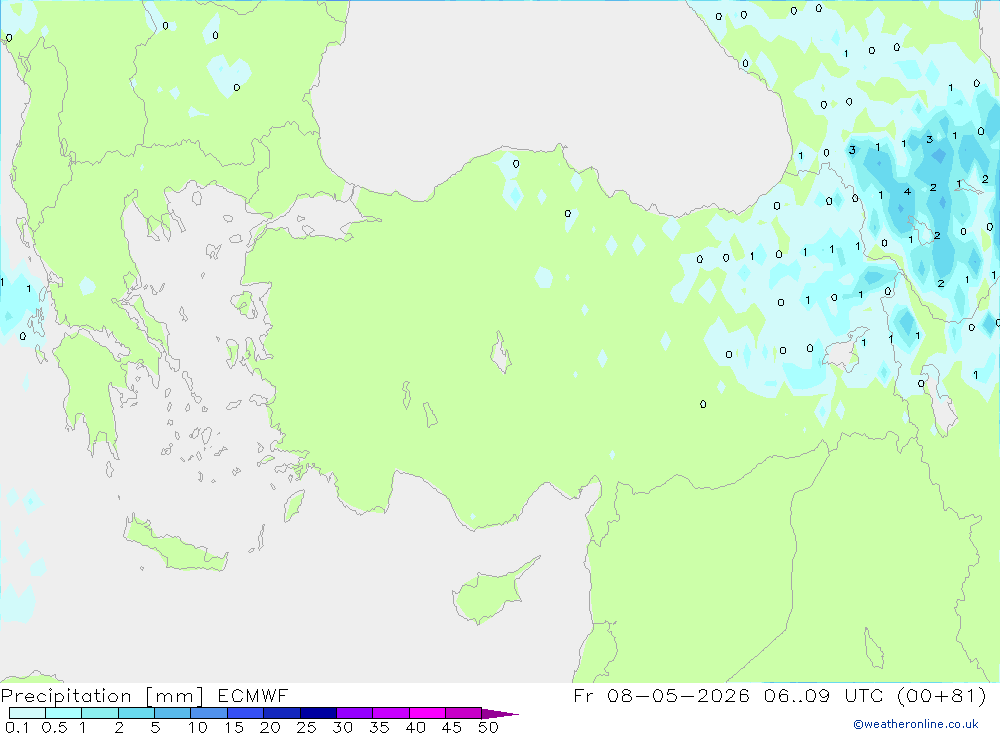Click the '0.5' legend scale label
This screenshot has height=733, width=1000.
coord(54,727)
